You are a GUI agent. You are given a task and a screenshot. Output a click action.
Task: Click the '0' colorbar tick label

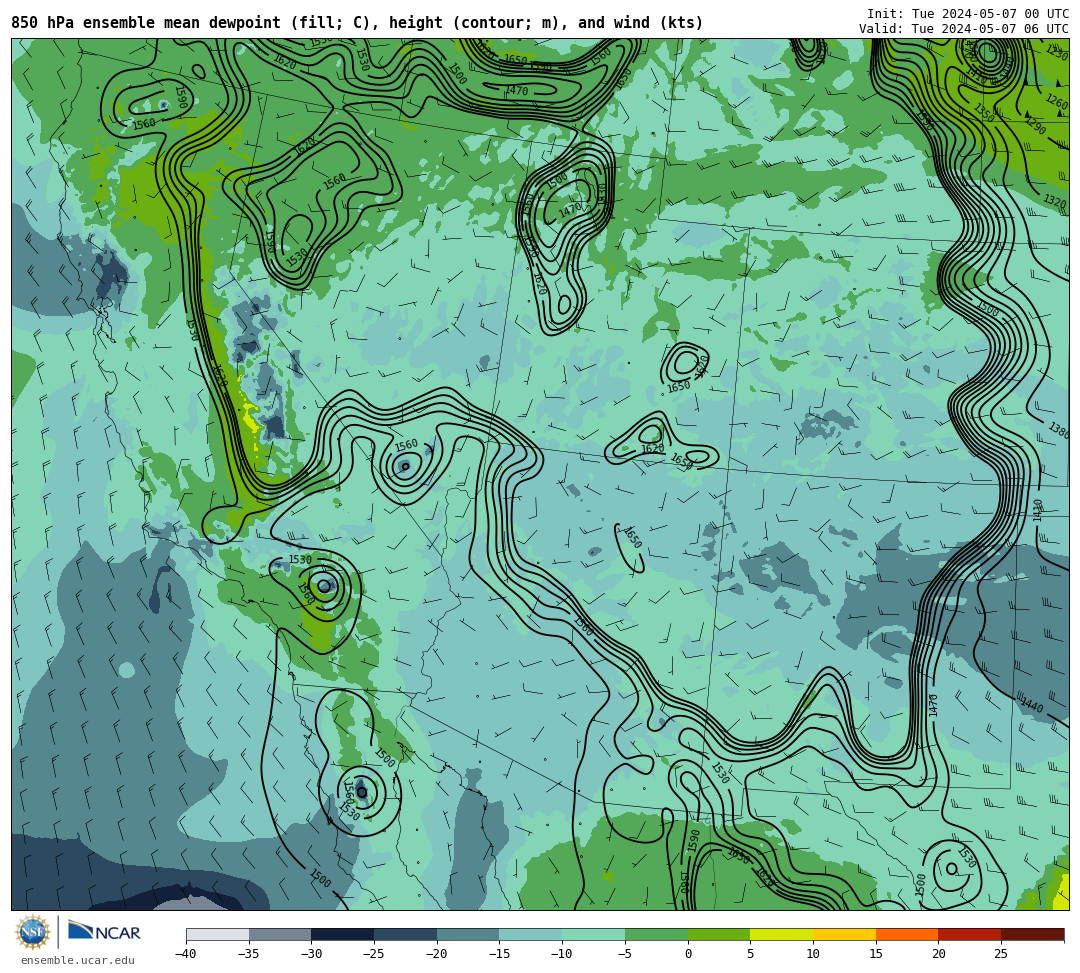pos(688,954)
